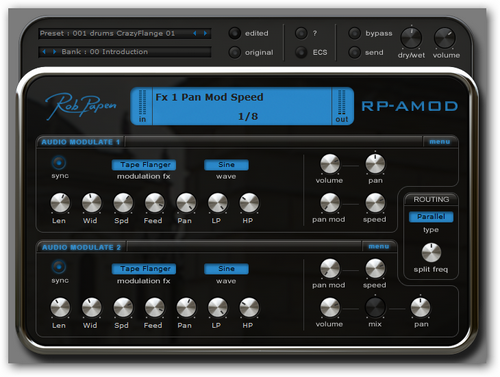
Task: Click the edited preset button
Action: tap(234, 33)
